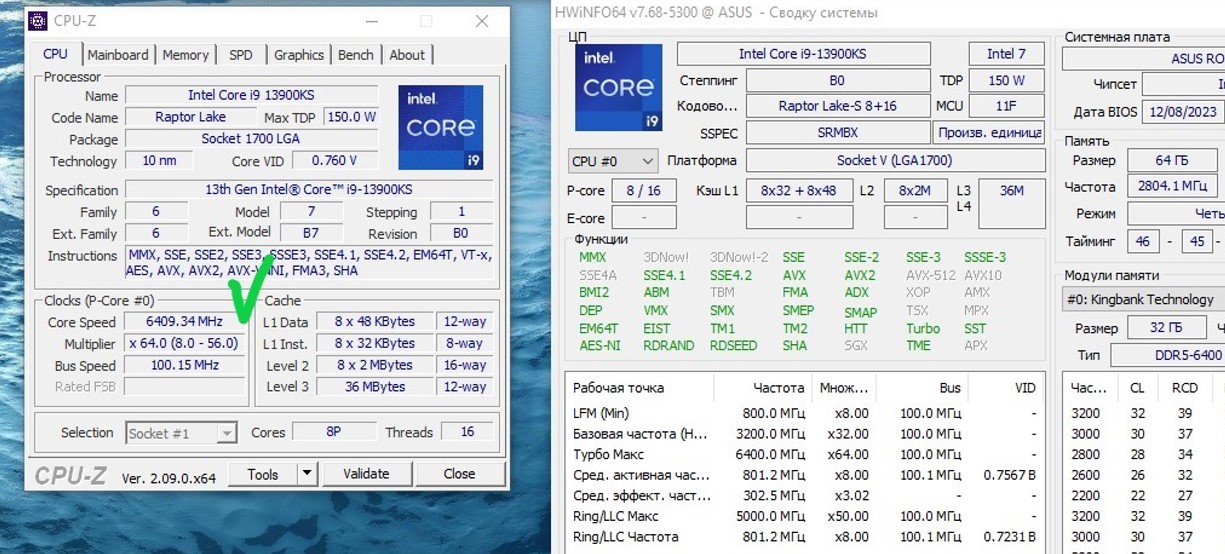
Task: Click the Close button in CPU-Z
Action: pos(460,474)
